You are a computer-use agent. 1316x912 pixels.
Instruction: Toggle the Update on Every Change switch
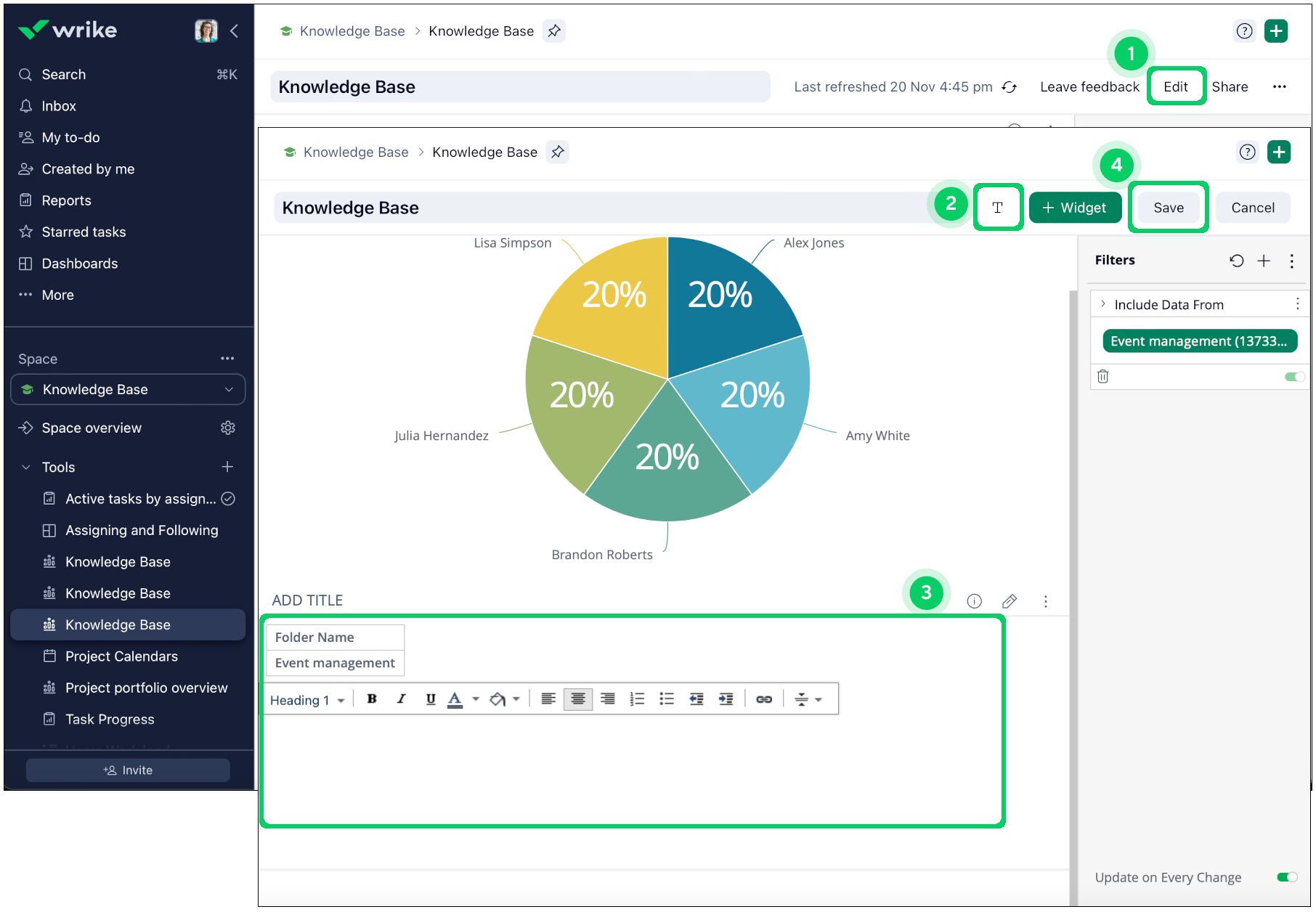[x=1286, y=877]
